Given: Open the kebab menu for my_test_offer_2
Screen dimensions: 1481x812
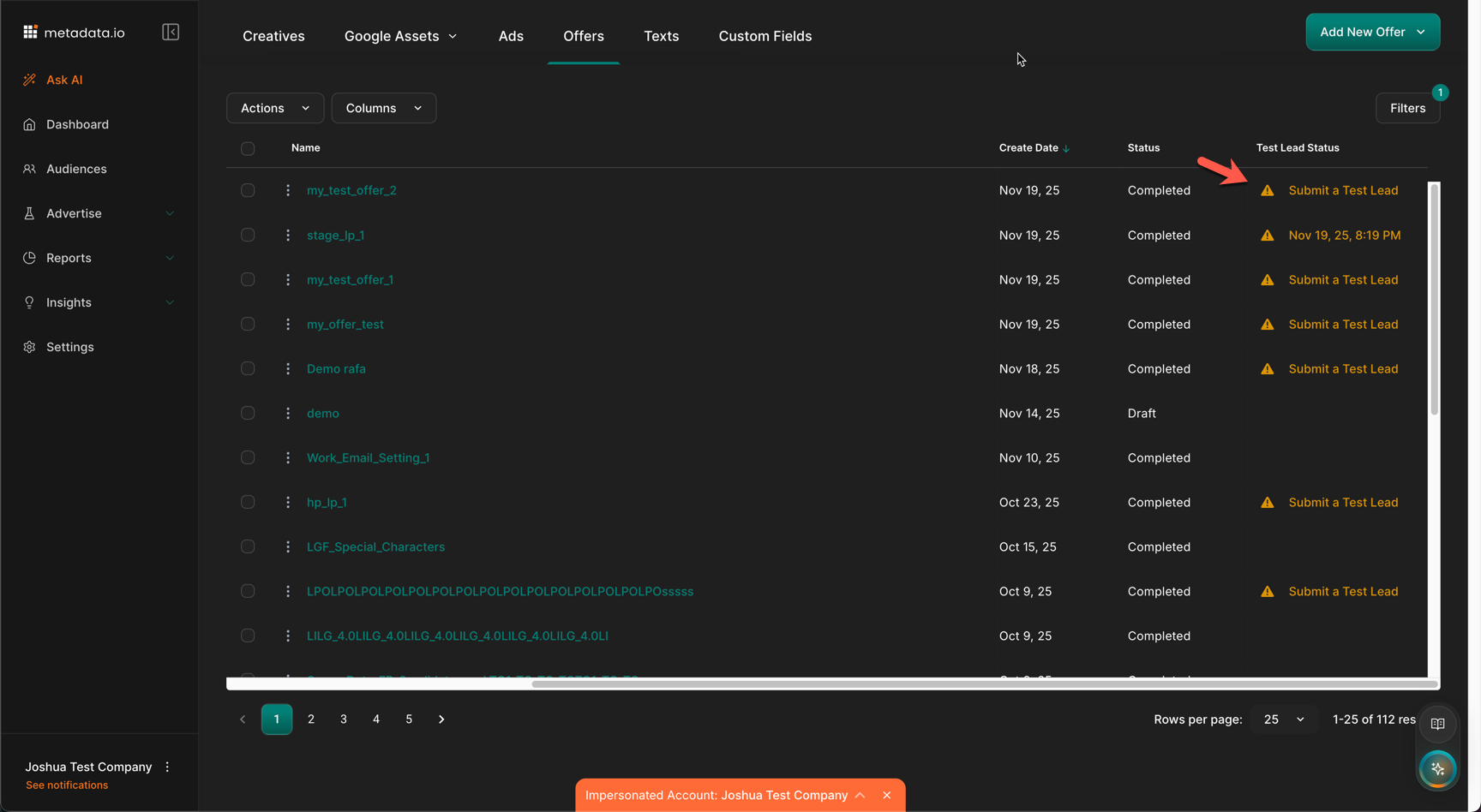Looking at the screenshot, I should (x=288, y=190).
